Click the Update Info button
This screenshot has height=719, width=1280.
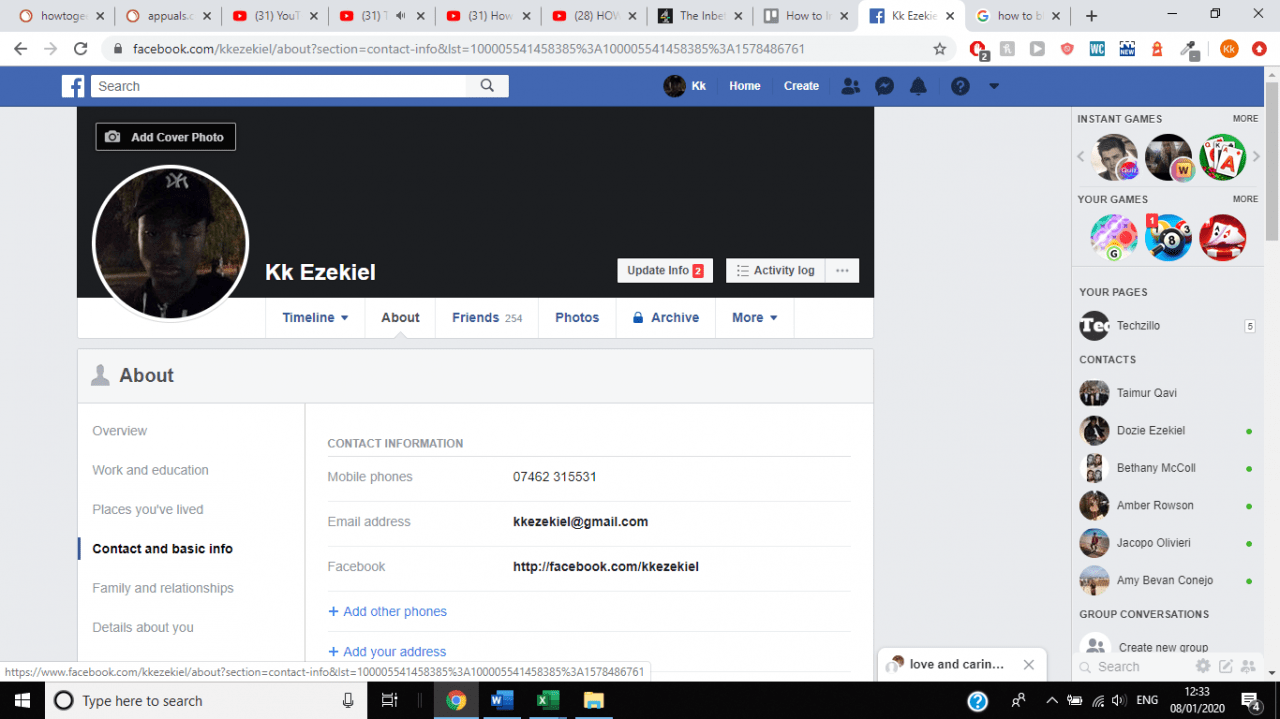[x=665, y=270]
